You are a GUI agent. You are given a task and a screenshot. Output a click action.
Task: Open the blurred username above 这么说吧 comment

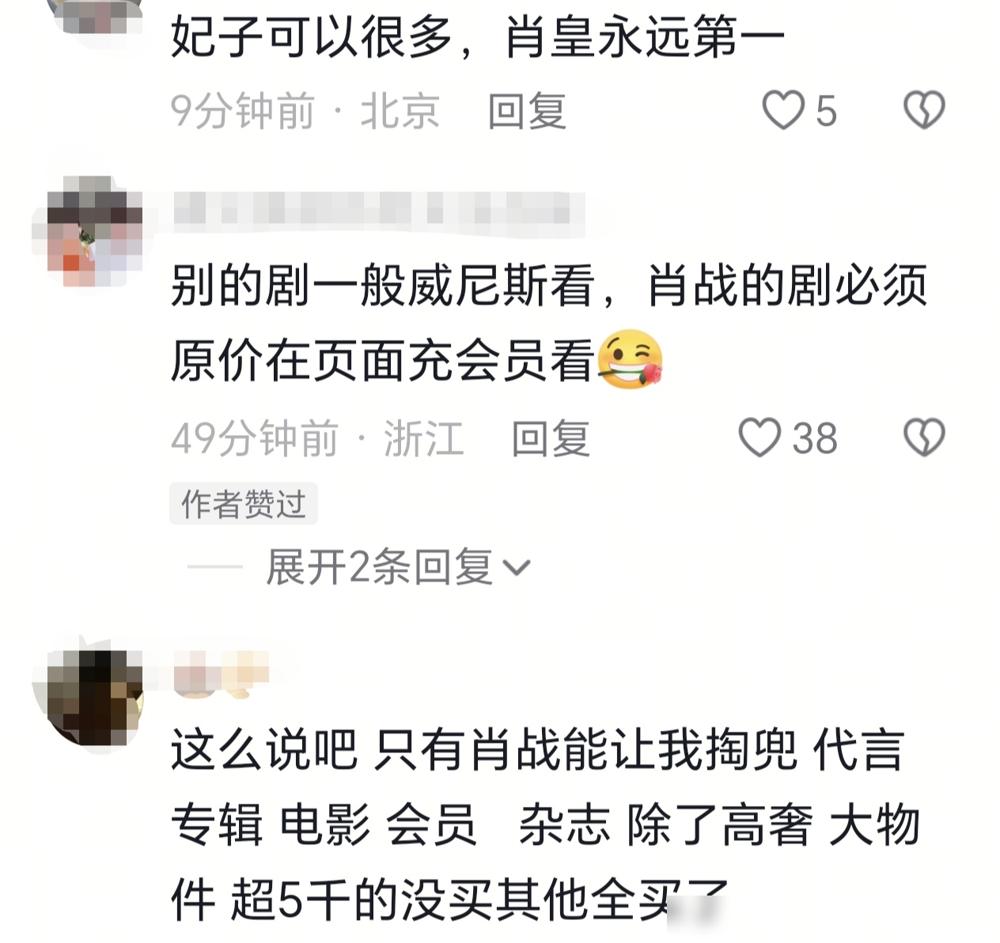point(222,673)
